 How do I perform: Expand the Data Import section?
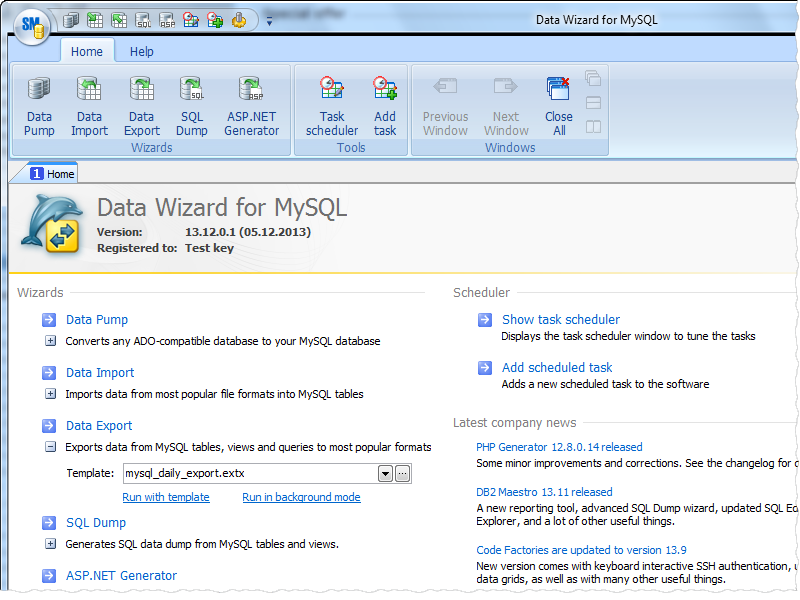[x=50, y=394]
